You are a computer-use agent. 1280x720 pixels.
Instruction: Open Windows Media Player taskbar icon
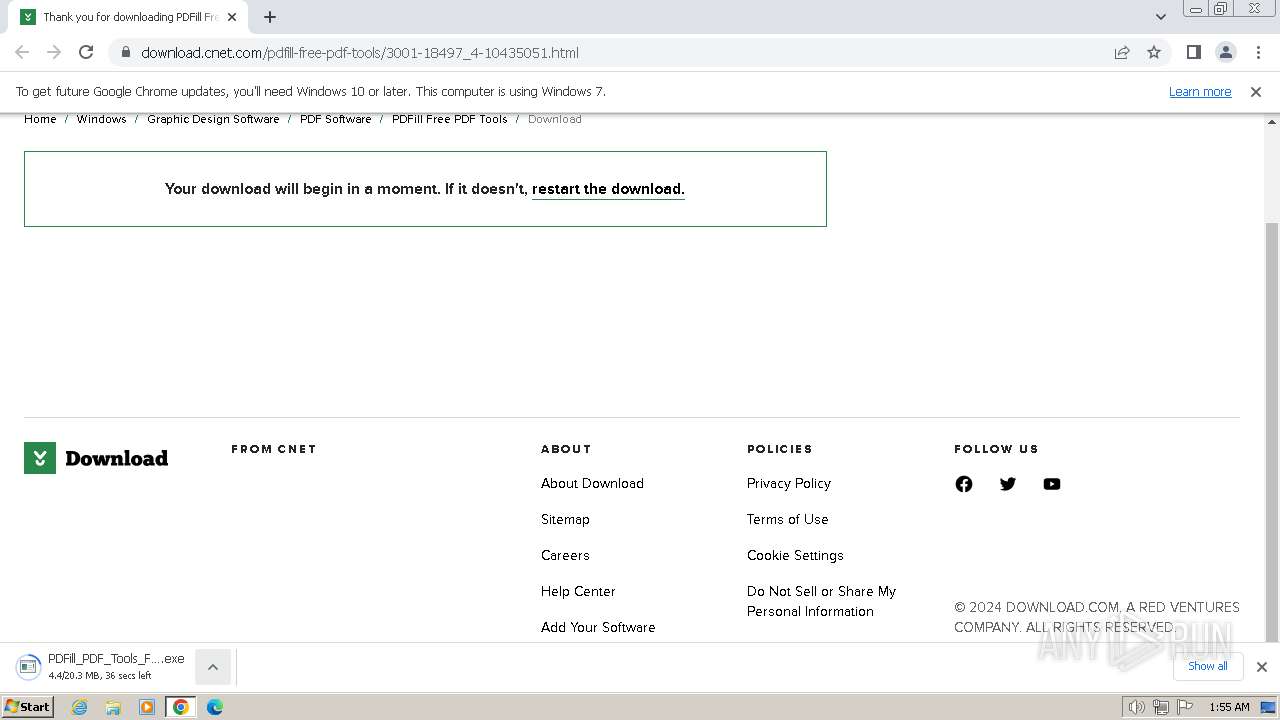[147, 707]
